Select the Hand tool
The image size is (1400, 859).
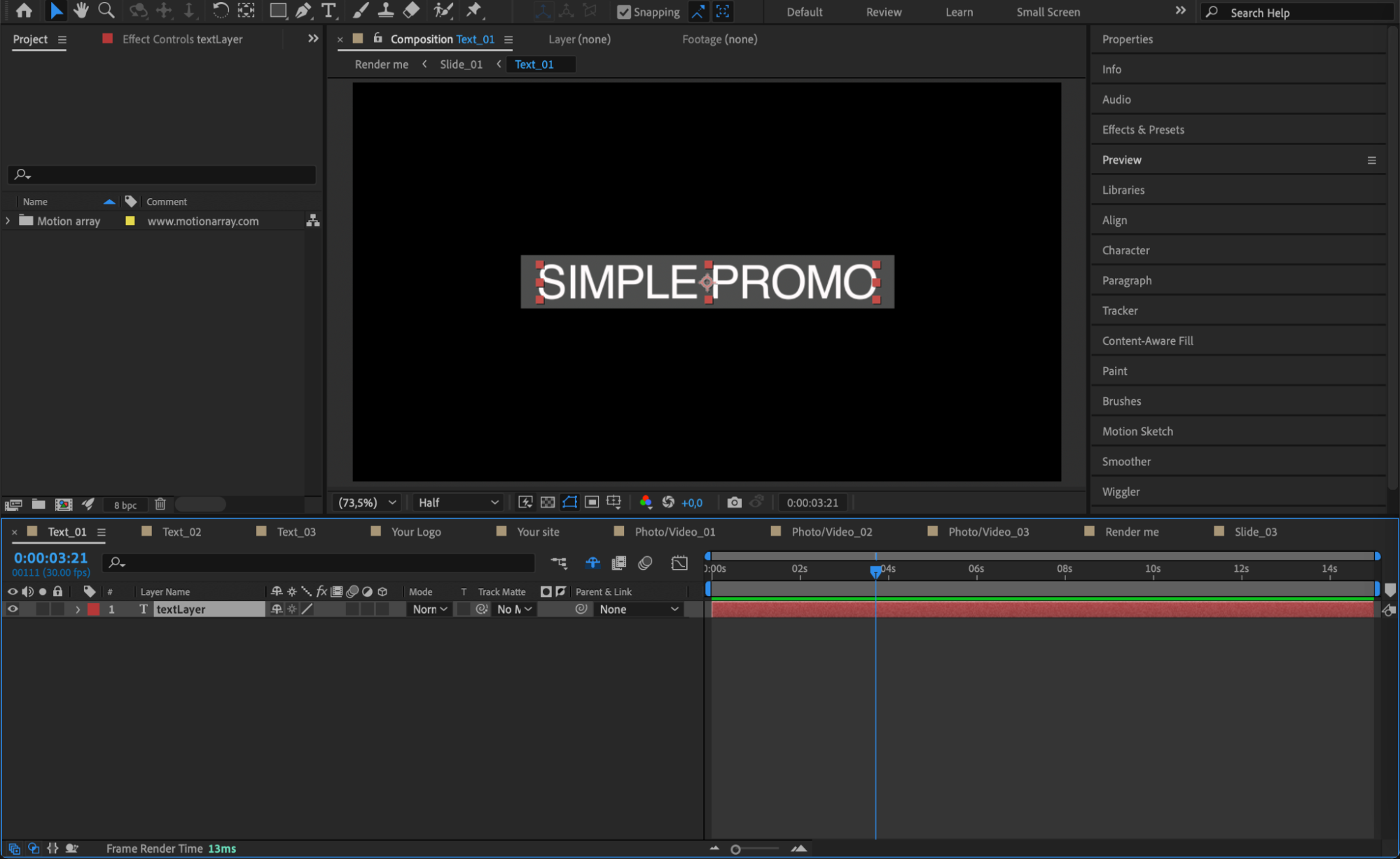point(81,11)
